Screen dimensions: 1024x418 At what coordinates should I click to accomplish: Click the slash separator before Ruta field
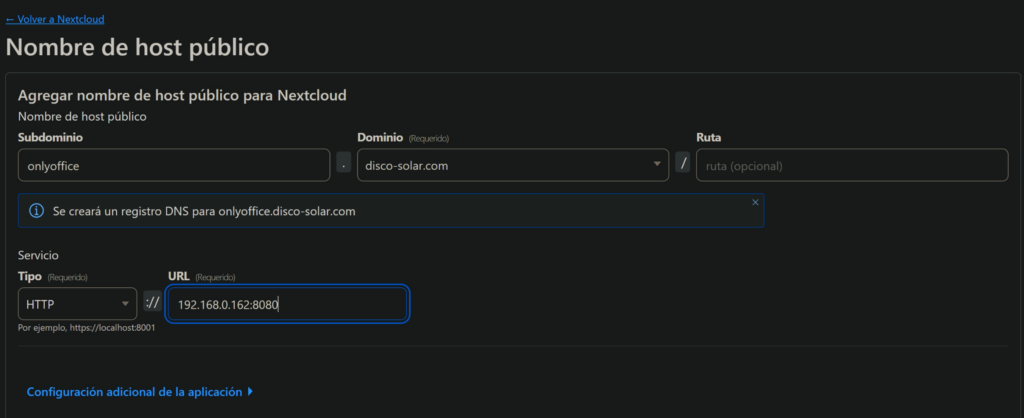coord(682,162)
